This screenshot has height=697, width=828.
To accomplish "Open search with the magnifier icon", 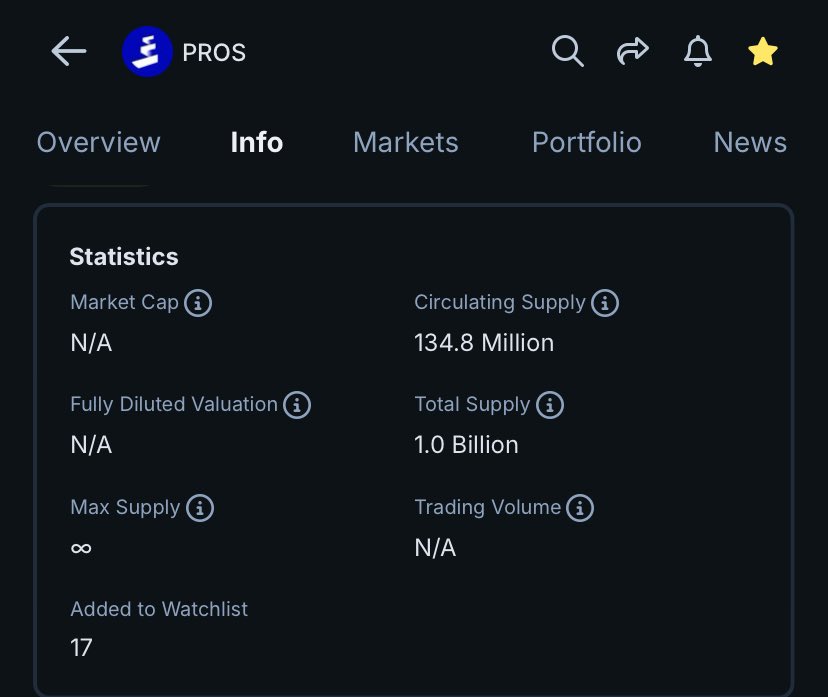I will (x=568, y=51).
